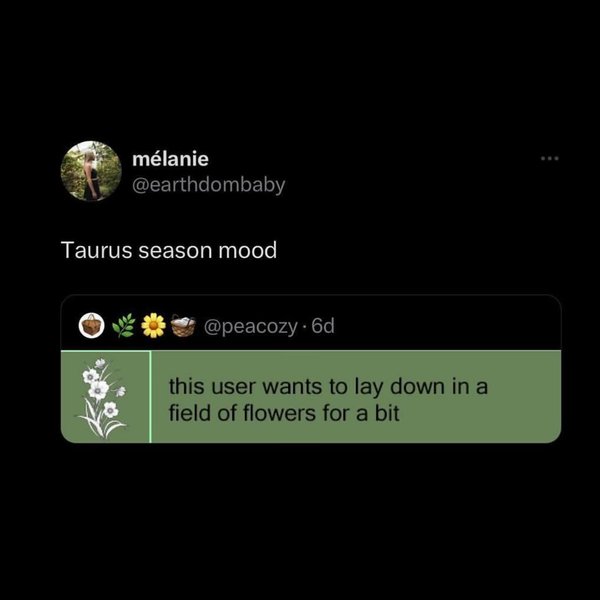Click the display name mélanie

(x=170, y=159)
